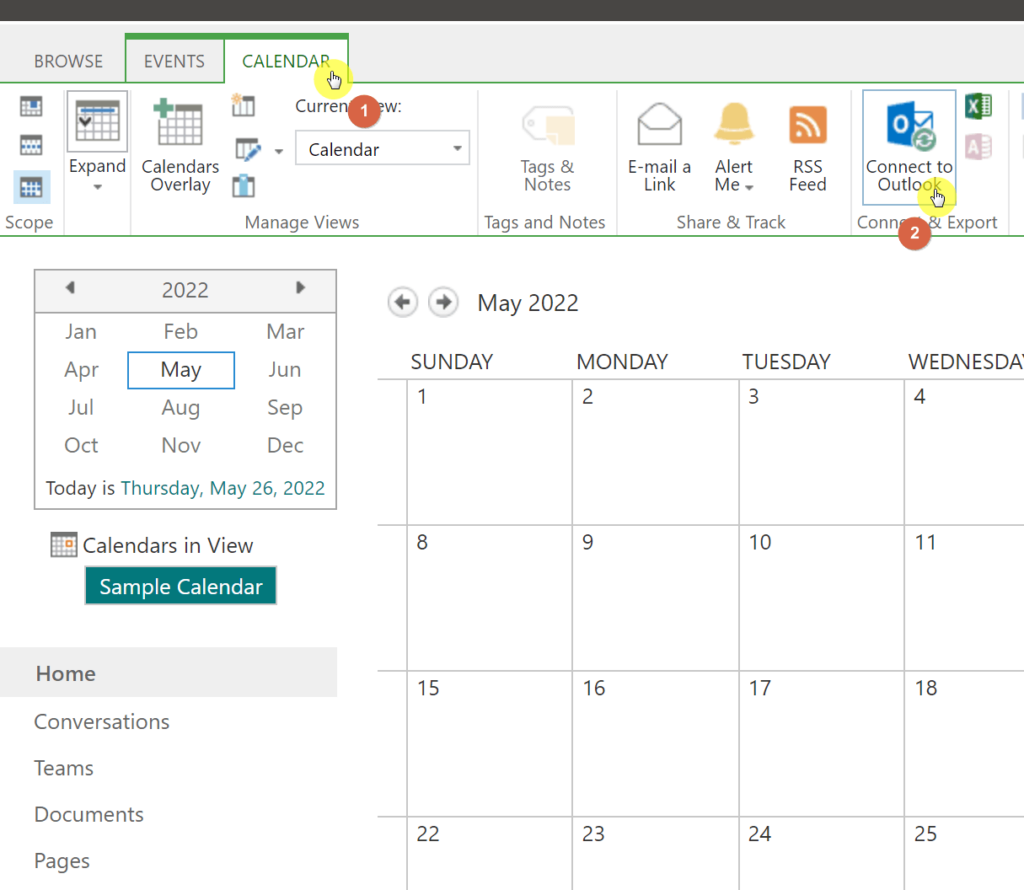Open the Alert Me bell menu

(734, 148)
